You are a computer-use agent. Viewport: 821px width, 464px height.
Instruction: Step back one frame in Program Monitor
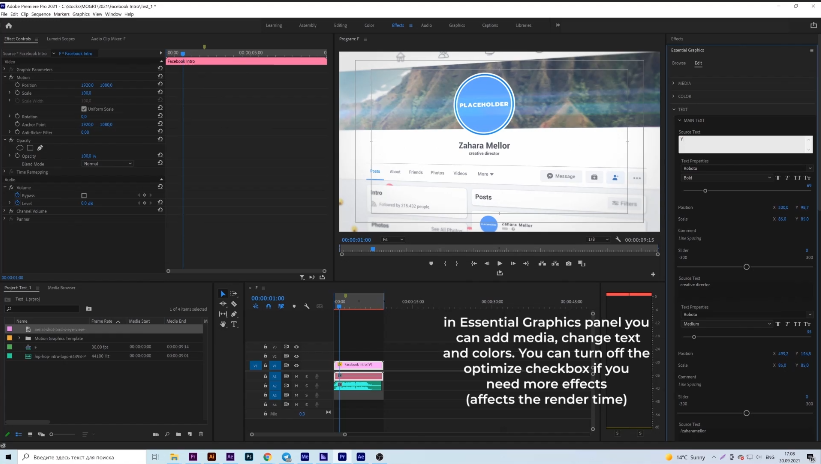[x=486, y=263]
